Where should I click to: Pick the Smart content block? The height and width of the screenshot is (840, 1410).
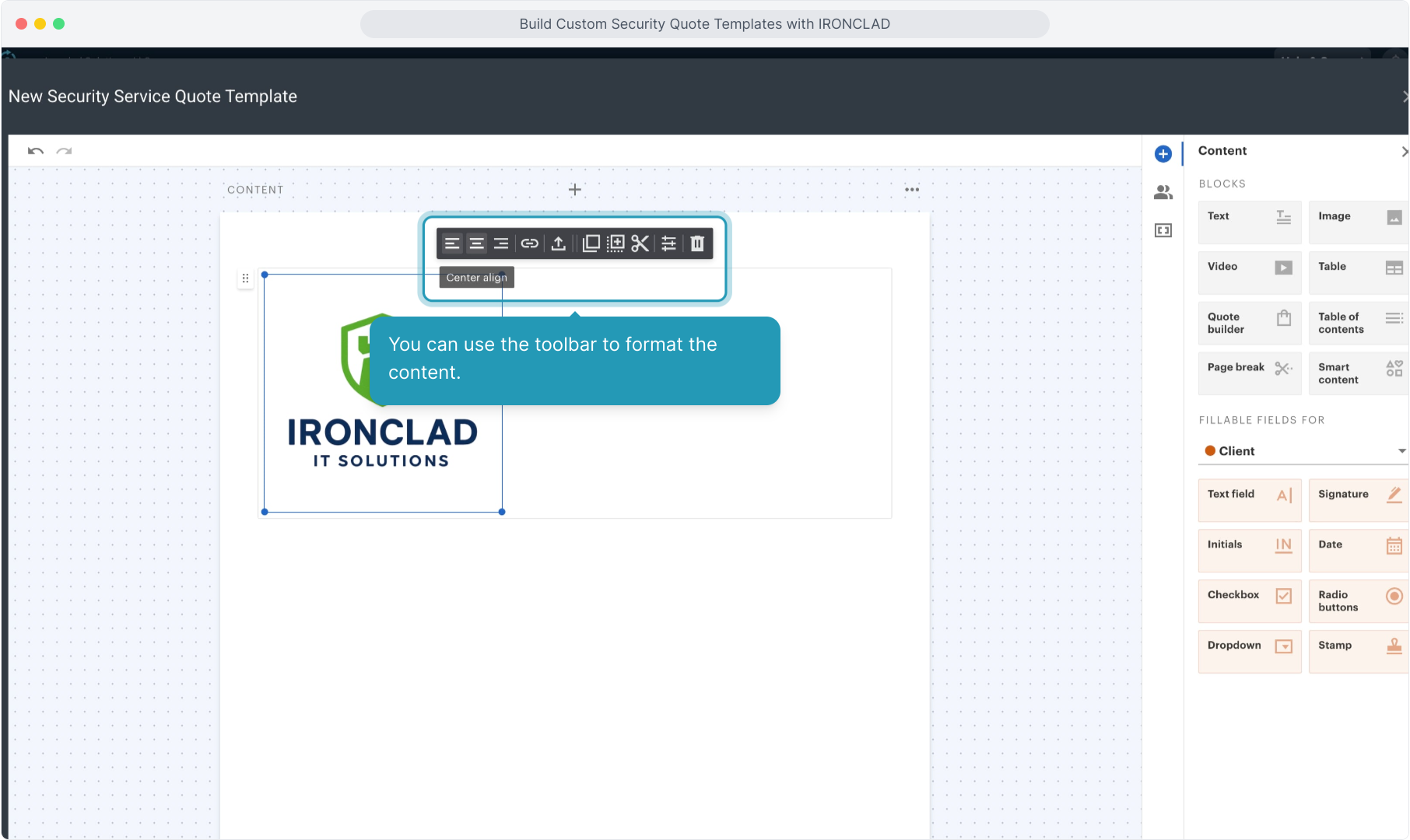(x=1359, y=373)
